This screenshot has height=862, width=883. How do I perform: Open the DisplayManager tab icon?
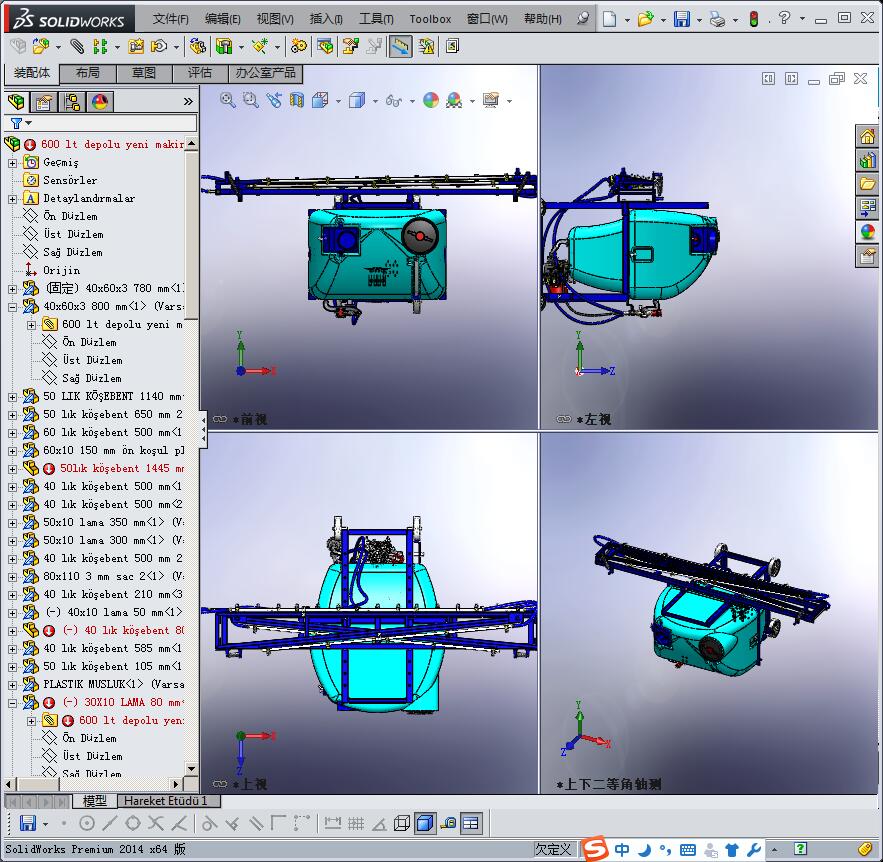(100, 102)
